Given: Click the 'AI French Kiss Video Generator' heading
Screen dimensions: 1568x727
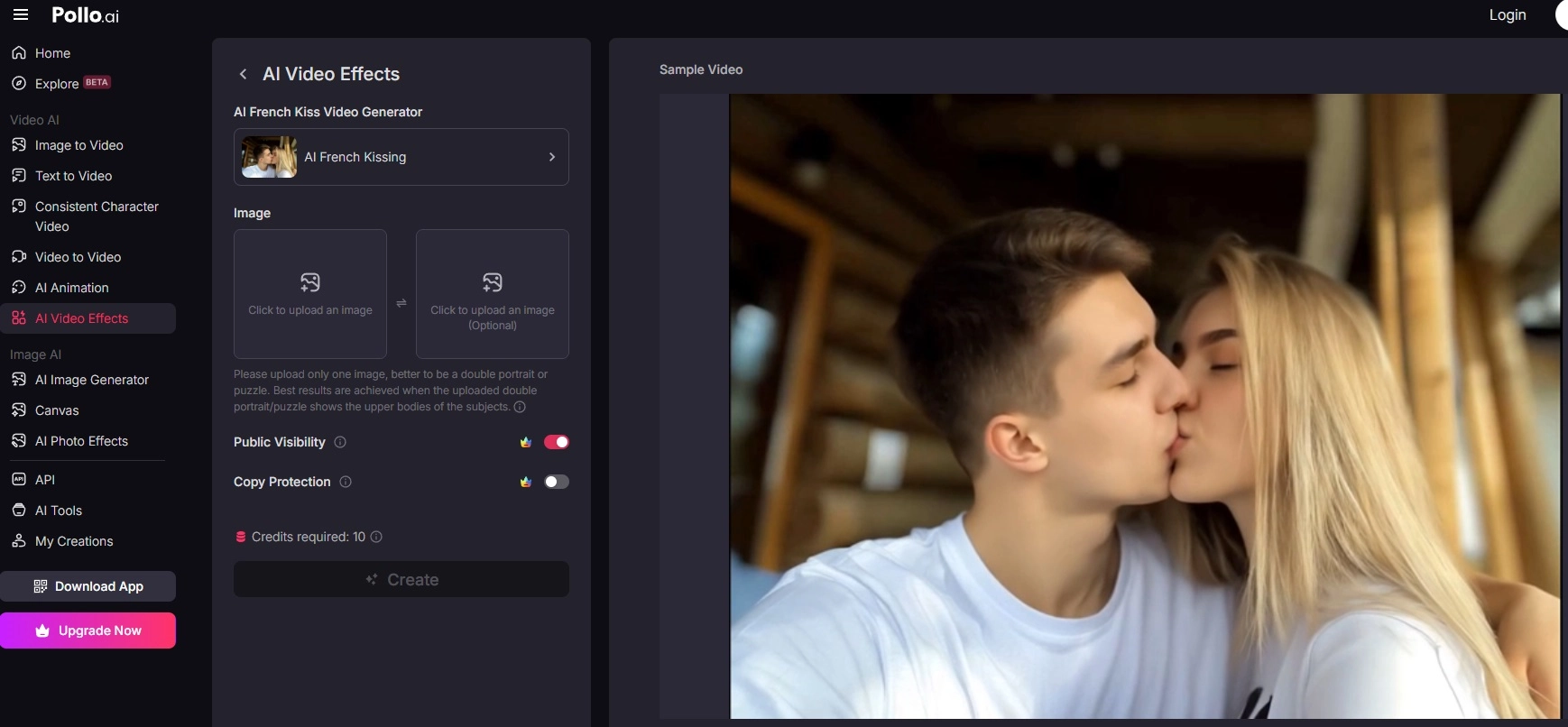Looking at the screenshot, I should click(x=327, y=112).
